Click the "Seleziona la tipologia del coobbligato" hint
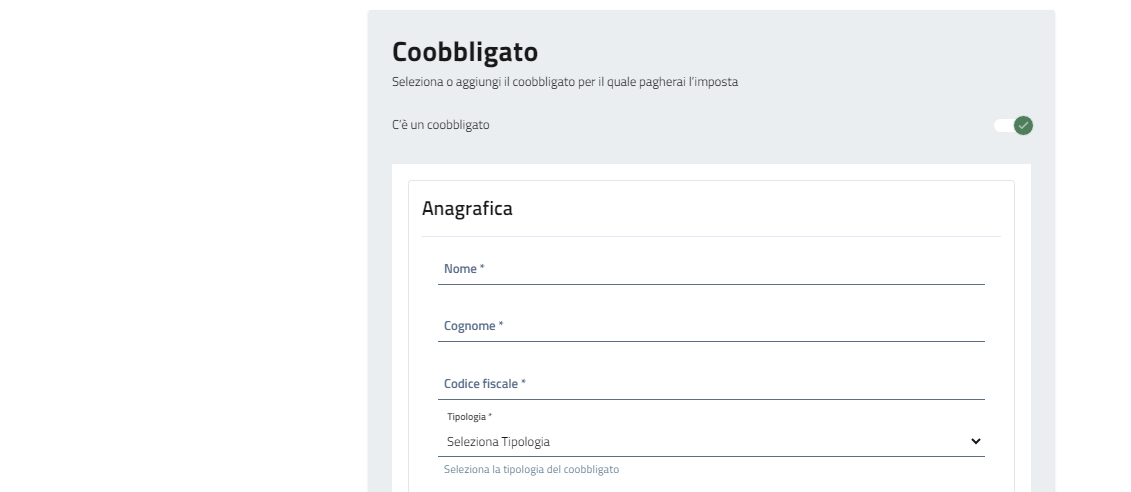1131x492 pixels. [531, 469]
